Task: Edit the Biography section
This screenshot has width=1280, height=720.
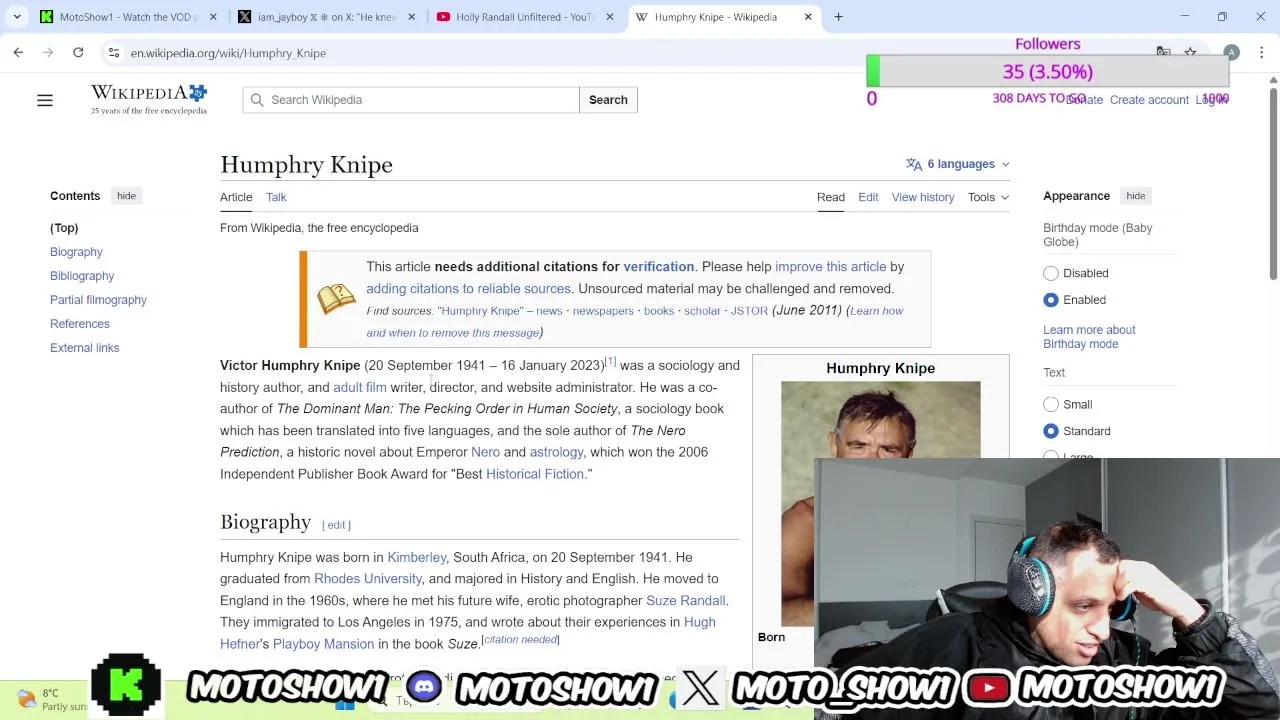Action: (336, 525)
